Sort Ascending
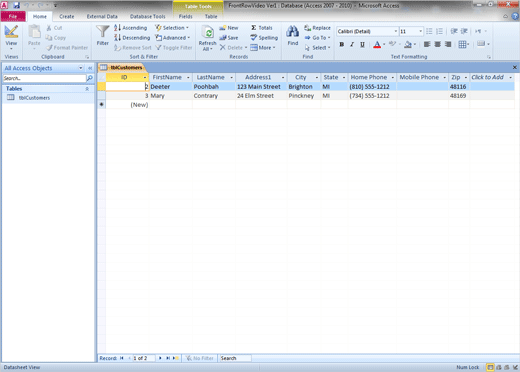 pos(130,28)
